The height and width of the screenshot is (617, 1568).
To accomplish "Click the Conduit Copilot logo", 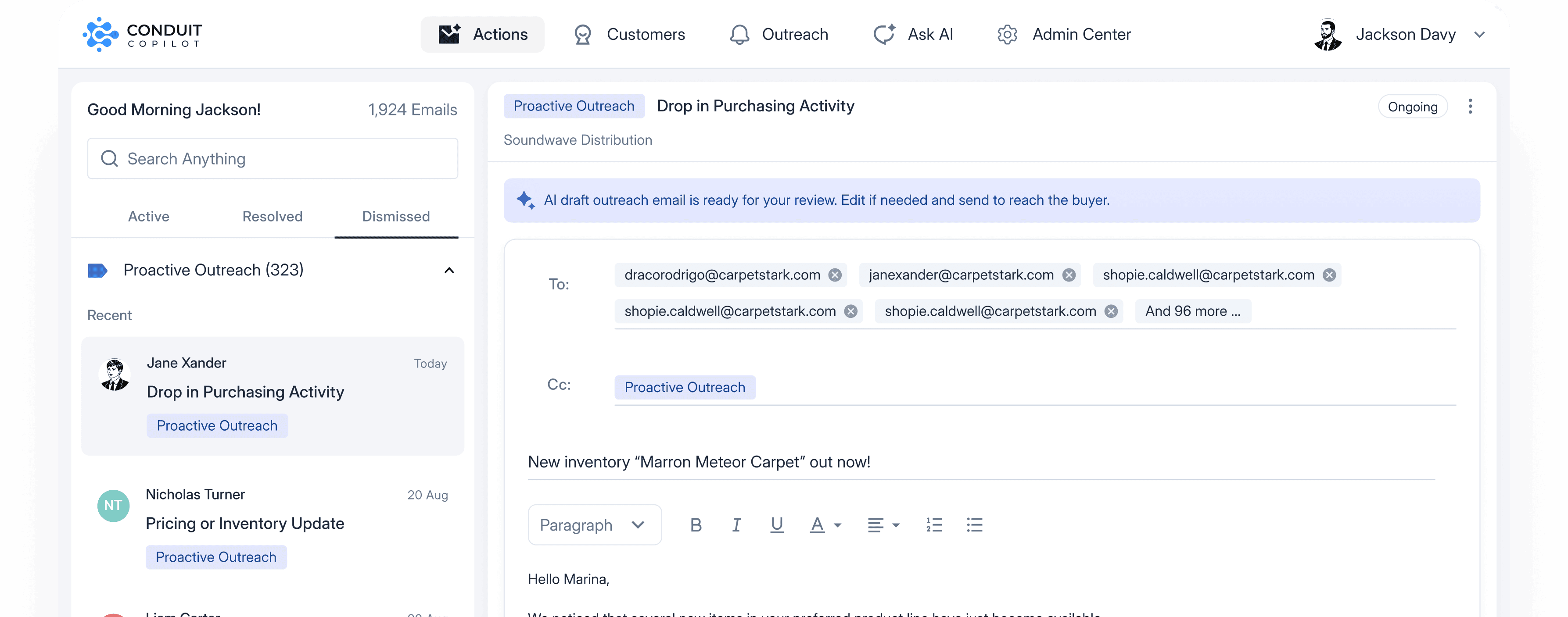I will click(x=143, y=35).
